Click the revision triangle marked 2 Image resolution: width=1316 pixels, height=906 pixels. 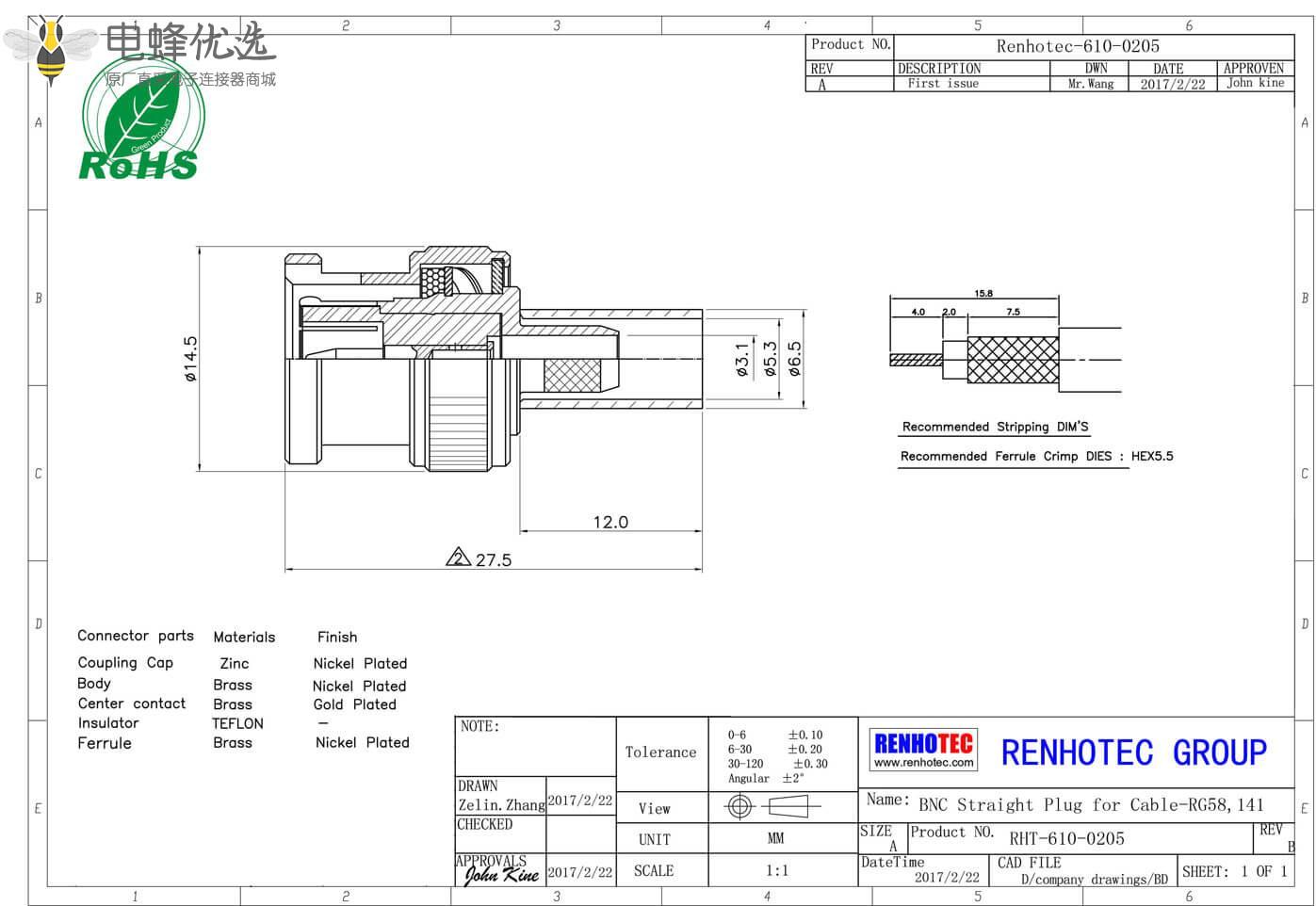point(458,558)
